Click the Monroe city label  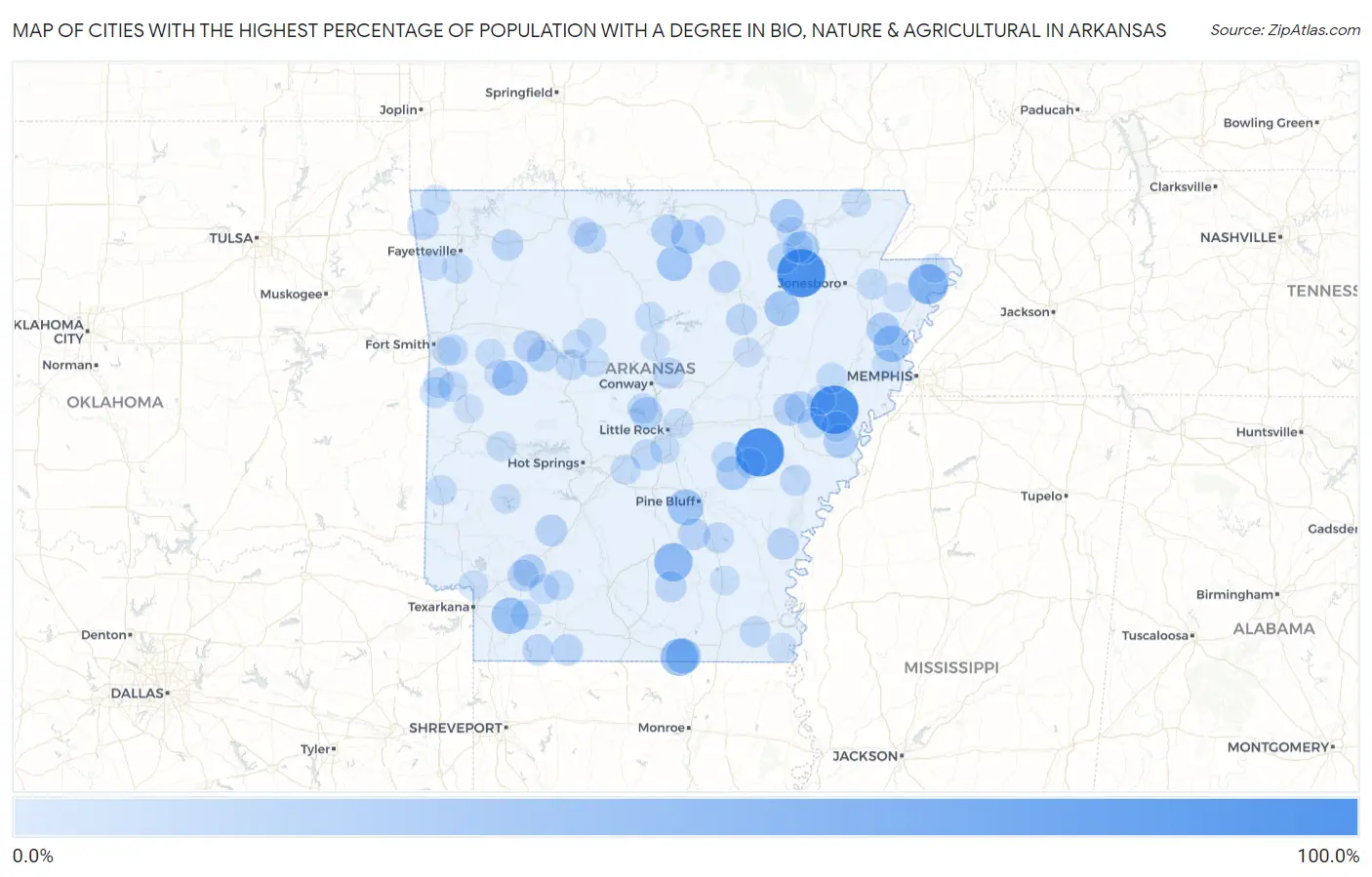click(662, 728)
